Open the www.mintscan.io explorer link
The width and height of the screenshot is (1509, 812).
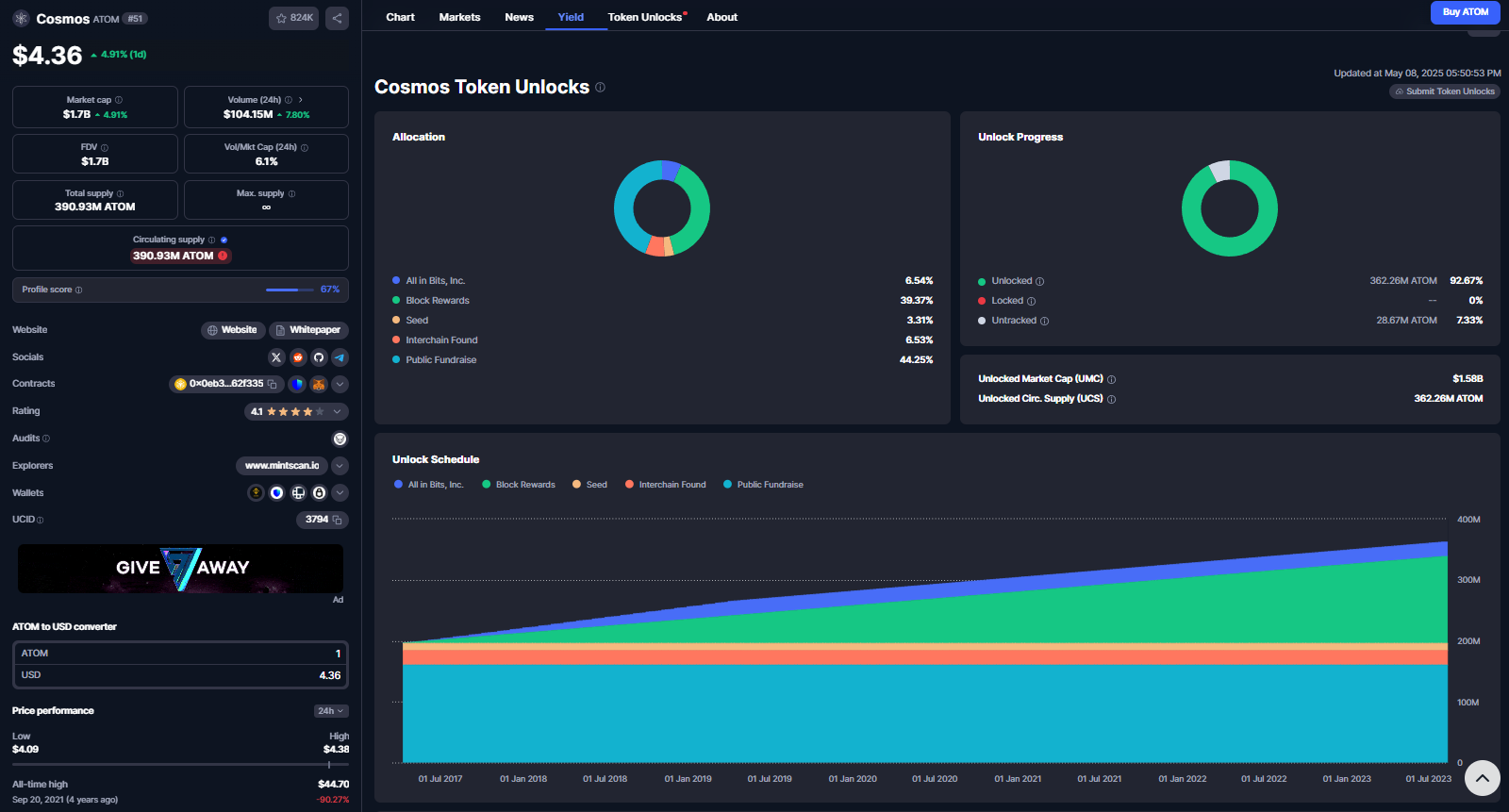coord(282,466)
